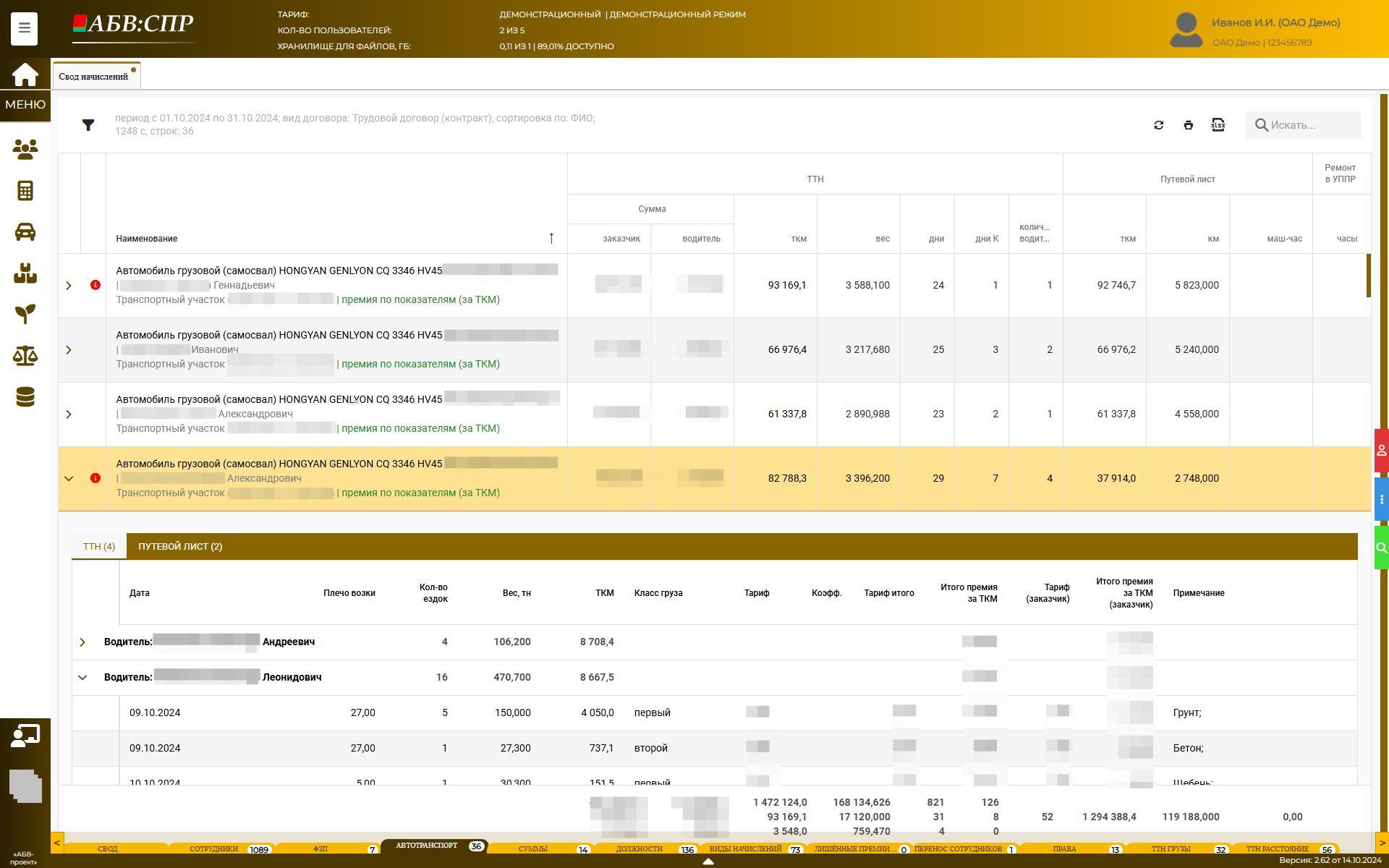Open the user profile avatar
This screenshot has width=1389, height=868.
[1186, 30]
